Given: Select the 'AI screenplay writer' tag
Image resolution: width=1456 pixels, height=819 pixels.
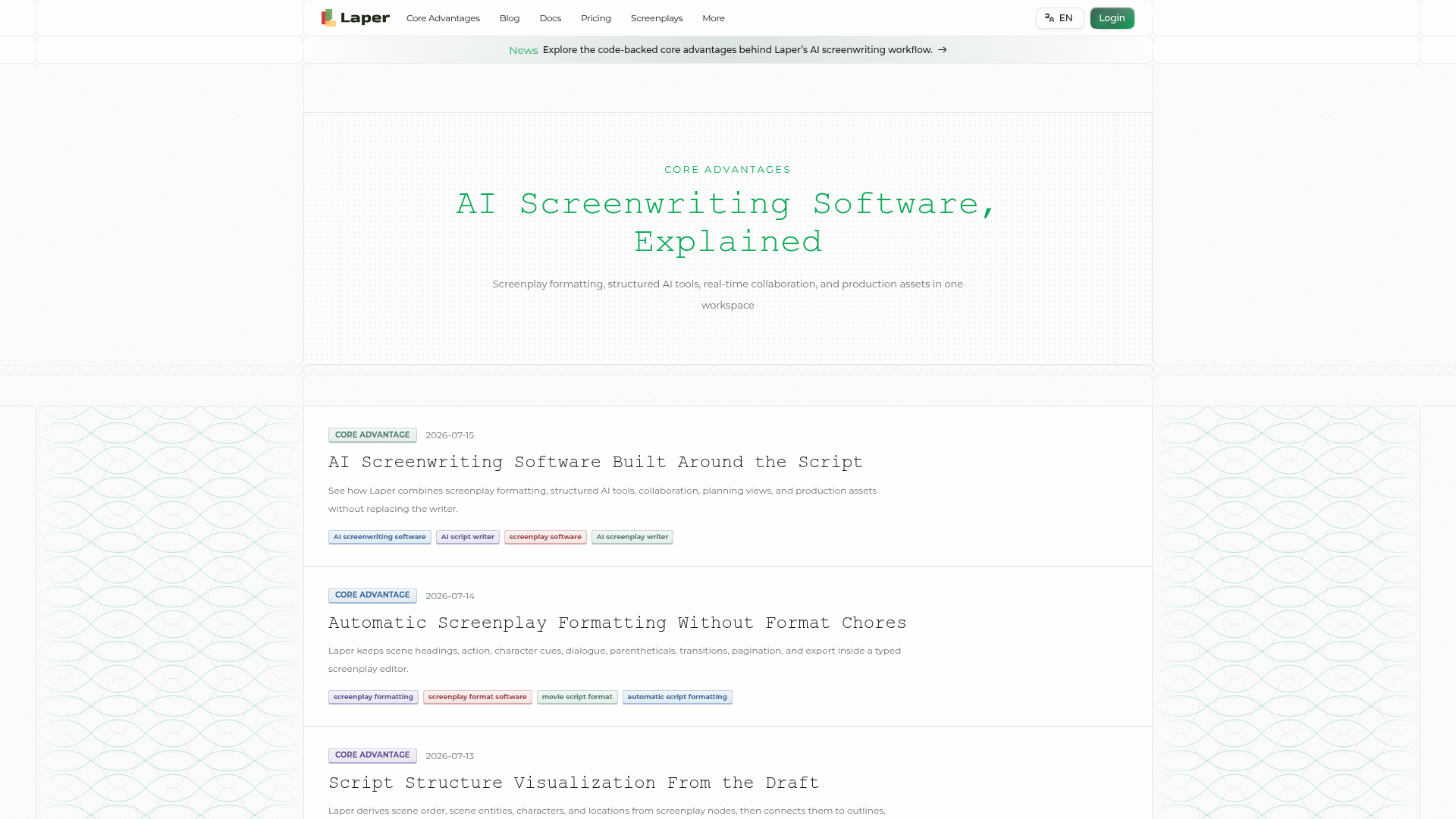Looking at the screenshot, I should [x=632, y=537].
